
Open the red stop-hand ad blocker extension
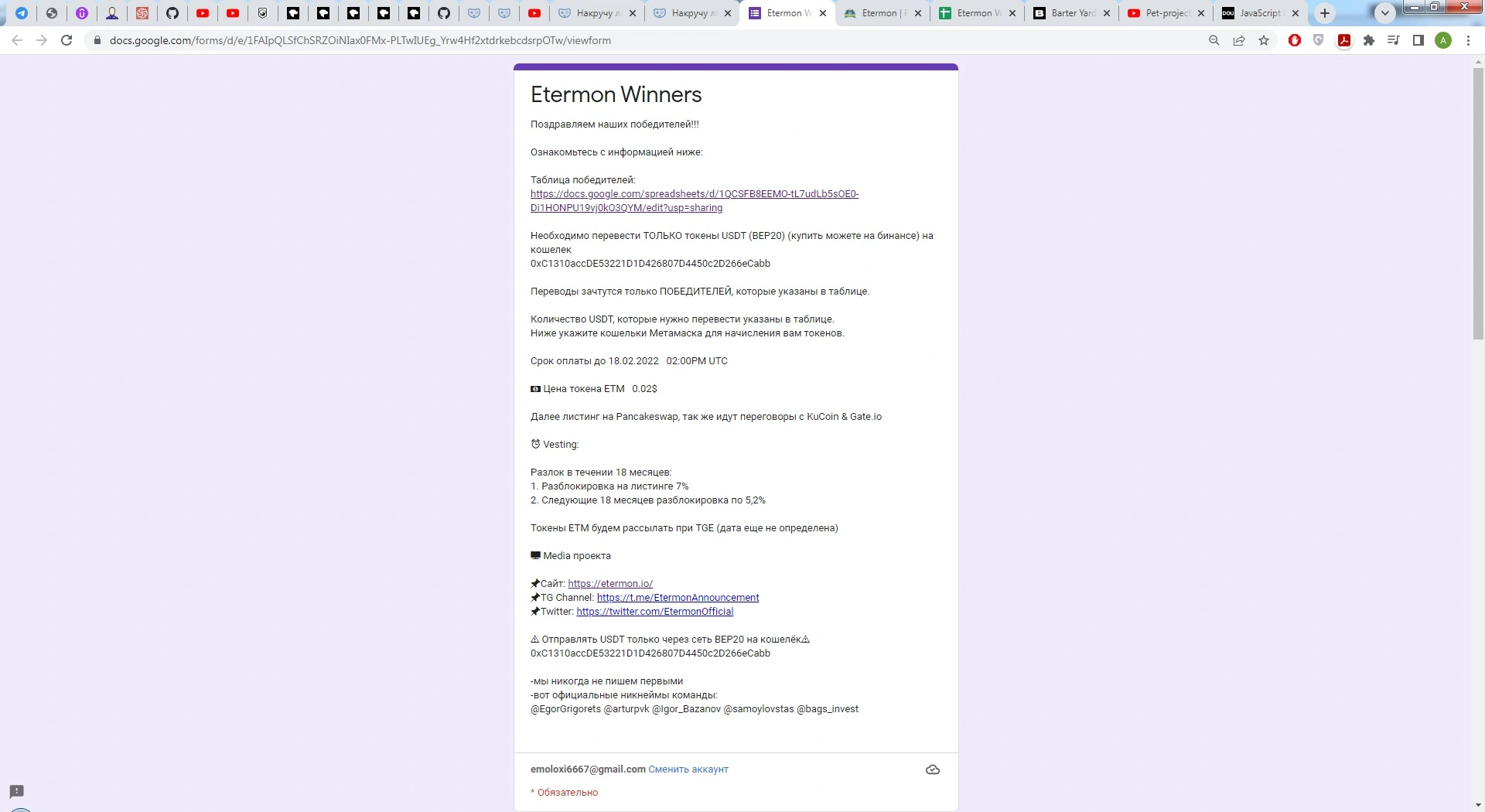(x=1295, y=40)
